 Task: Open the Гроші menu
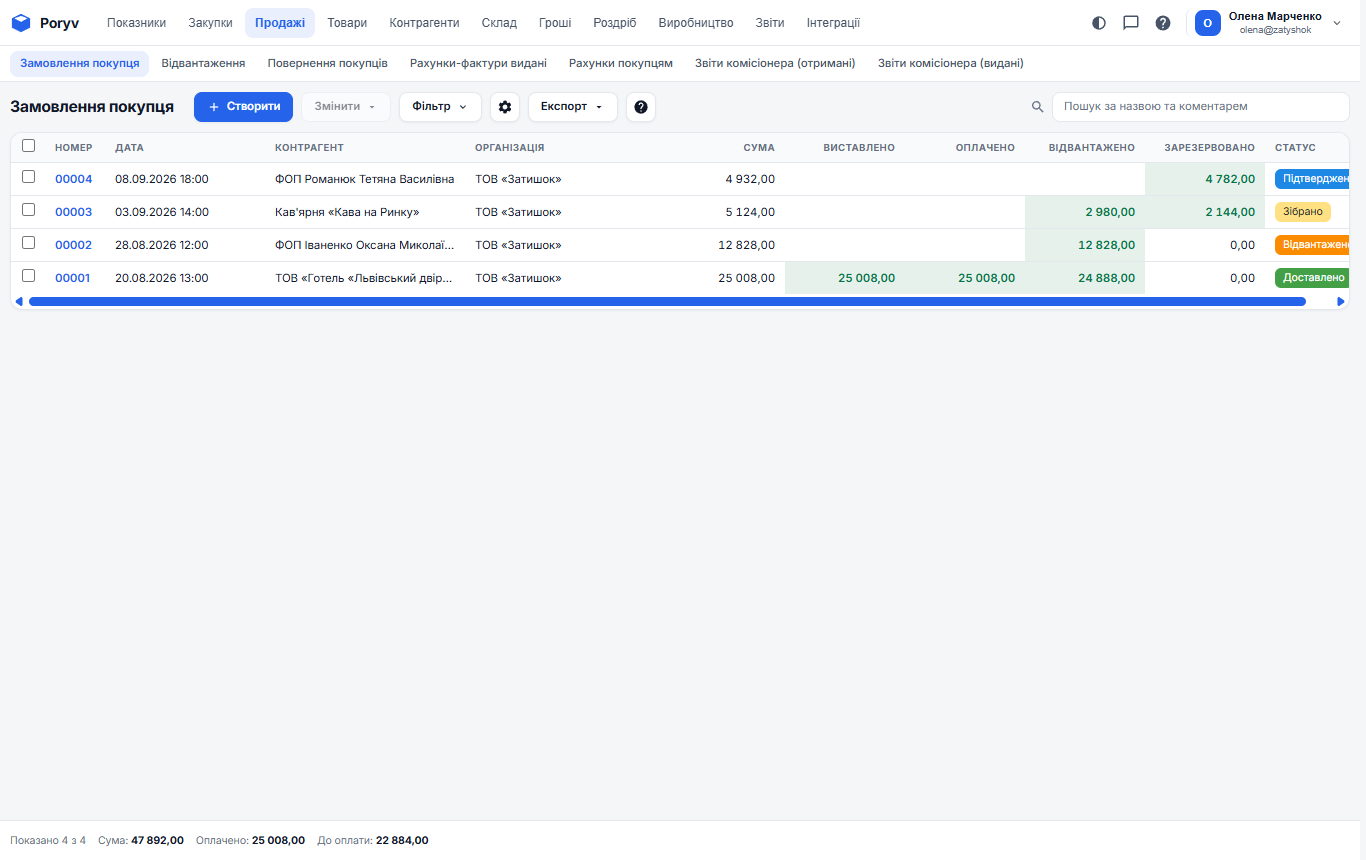(x=555, y=23)
